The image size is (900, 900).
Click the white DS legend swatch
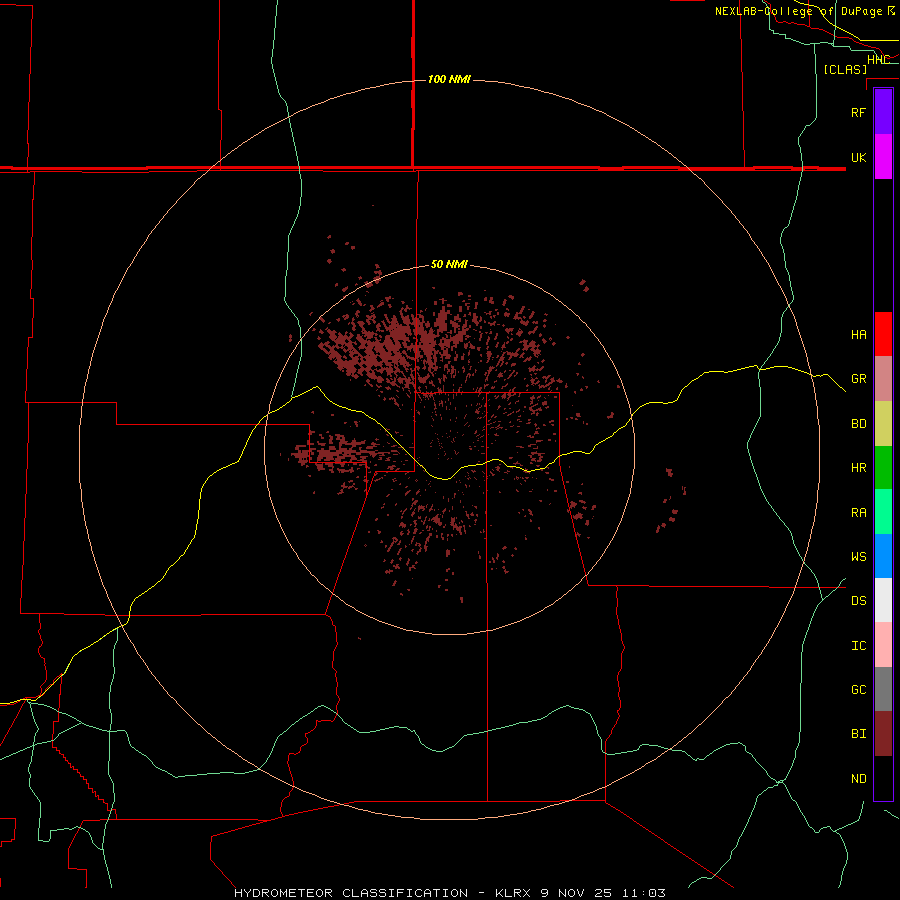click(x=883, y=600)
